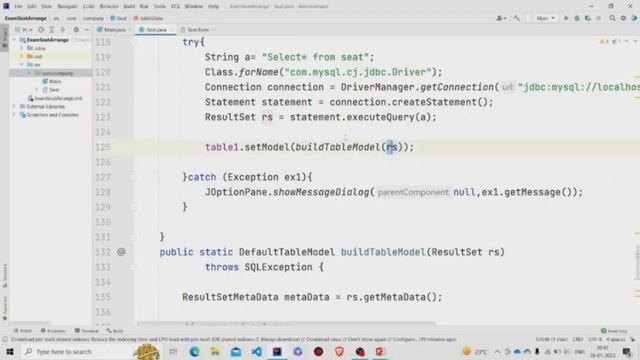This screenshot has height=360, width=640.
Task: Click the Build project hammer icon
Action: [x=517, y=18]
